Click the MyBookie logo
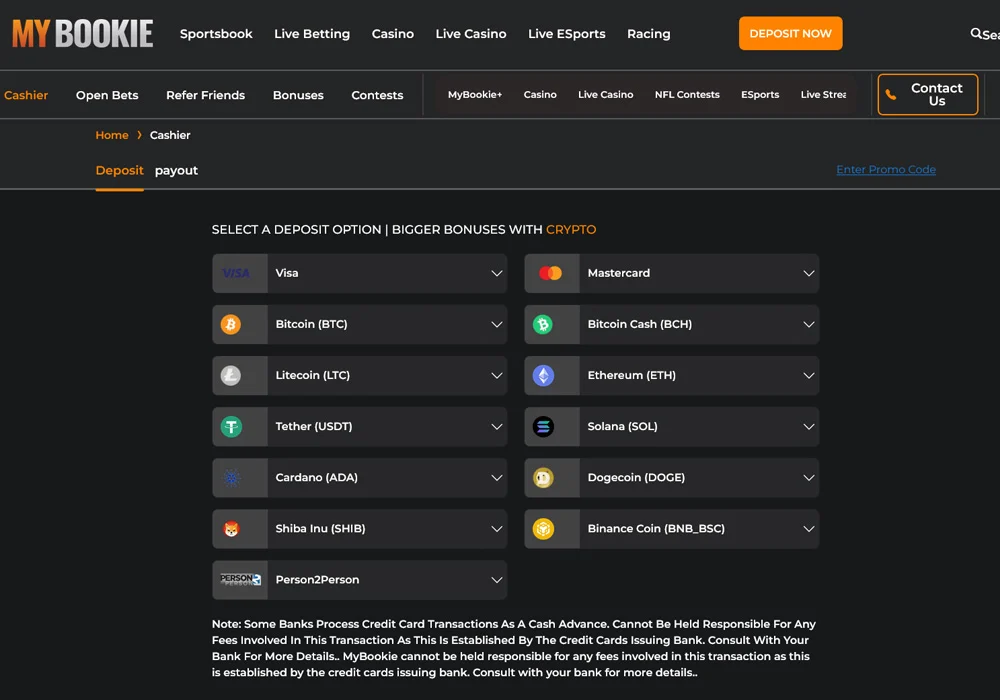 [x=83, y=34]
